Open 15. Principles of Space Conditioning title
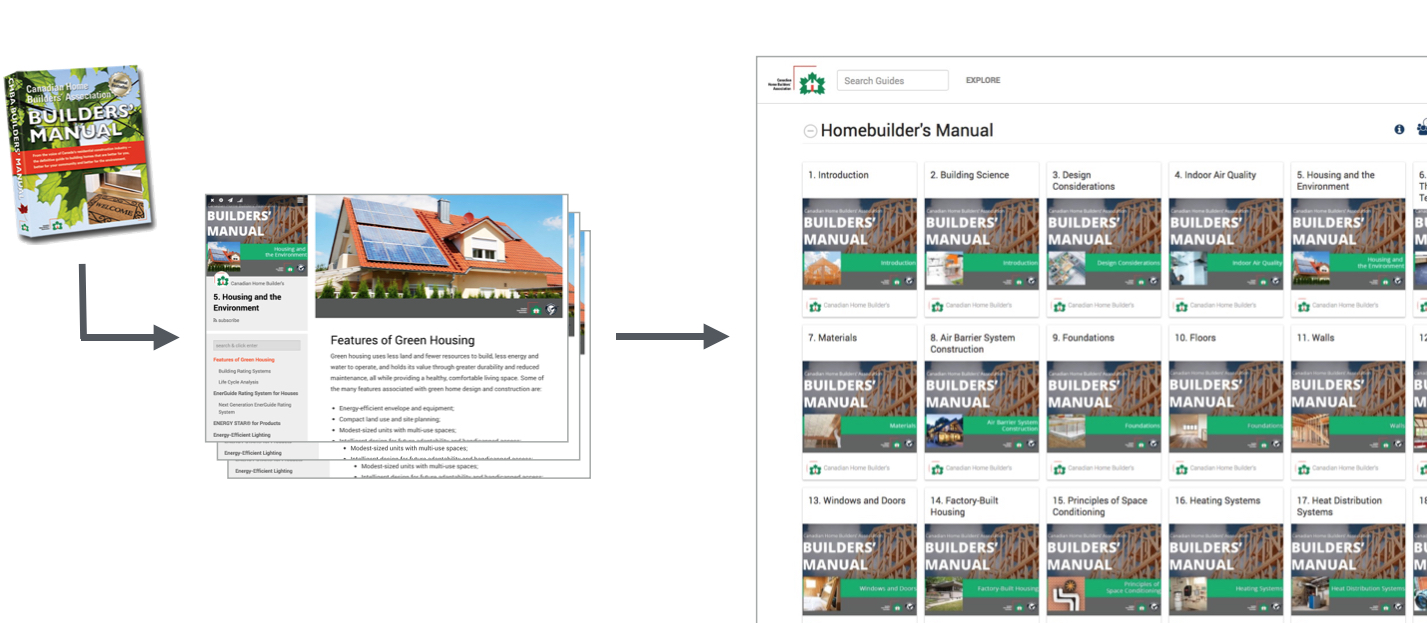1427x623 pixels. click(x=1100, y=506)
